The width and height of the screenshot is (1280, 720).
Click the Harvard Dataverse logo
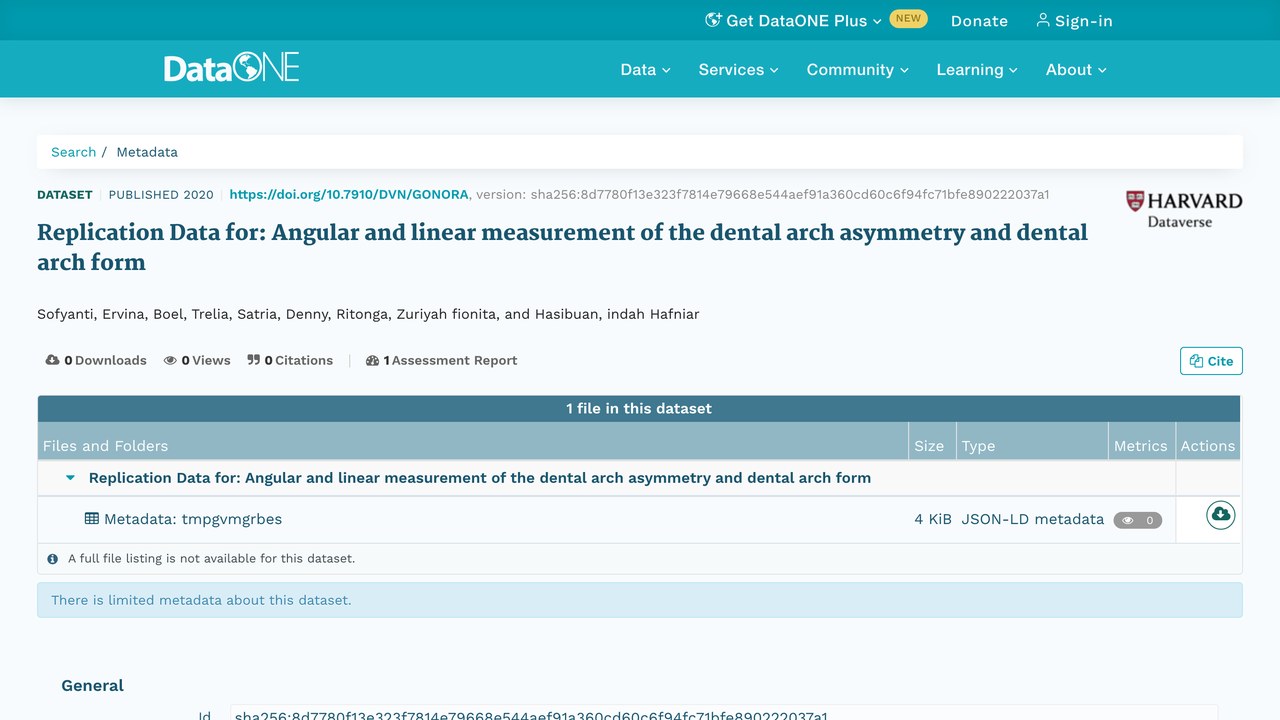click(1184, 210)
